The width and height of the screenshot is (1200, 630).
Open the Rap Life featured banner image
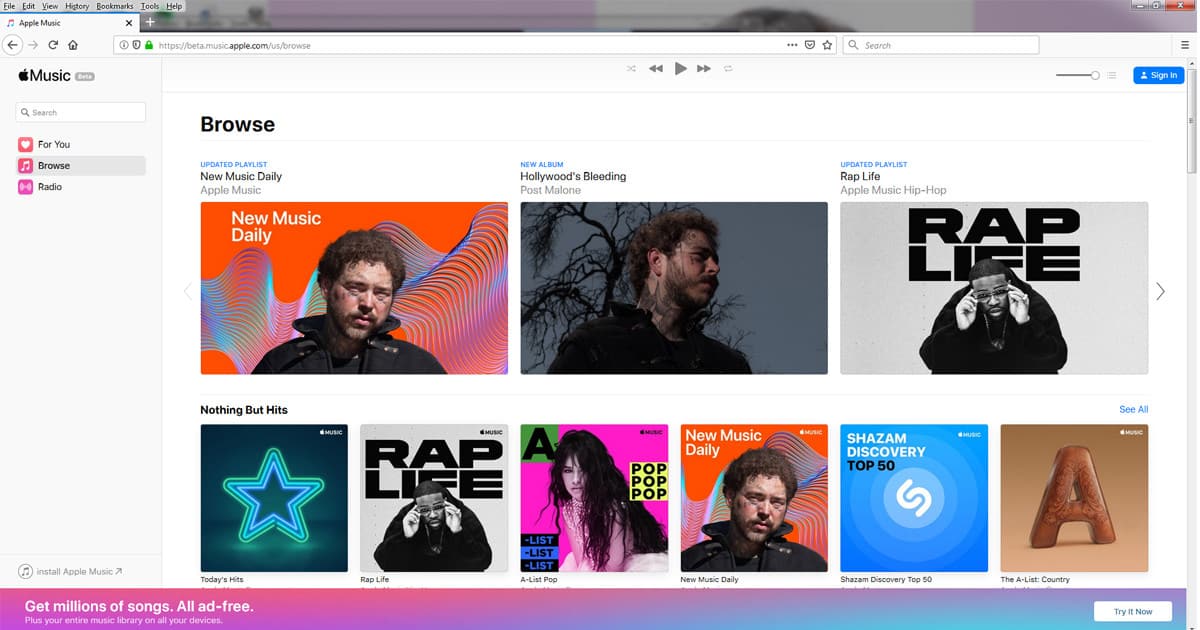pyautogui.click(x=994, y=288)
